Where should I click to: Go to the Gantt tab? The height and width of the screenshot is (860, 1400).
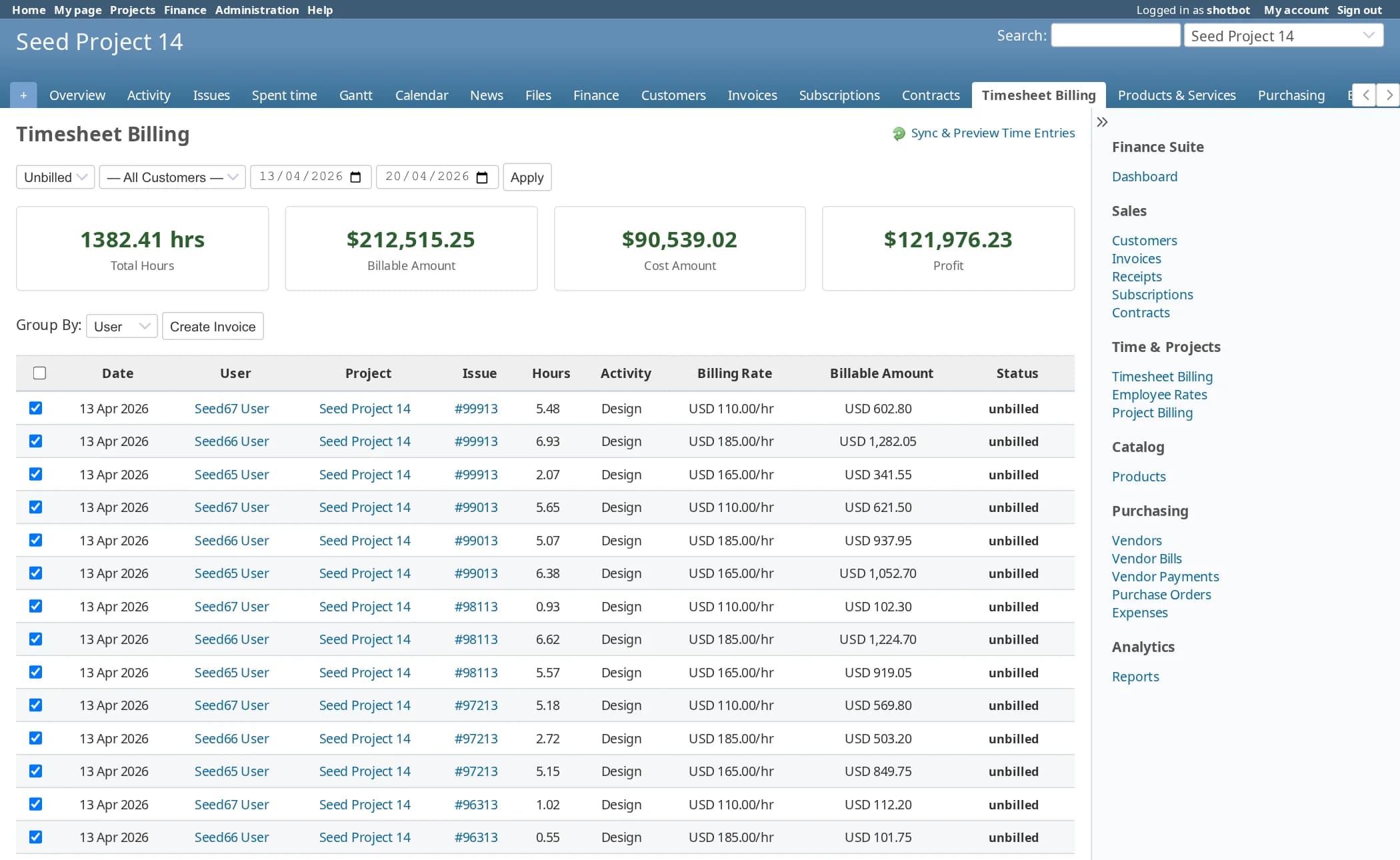point(355,95)
